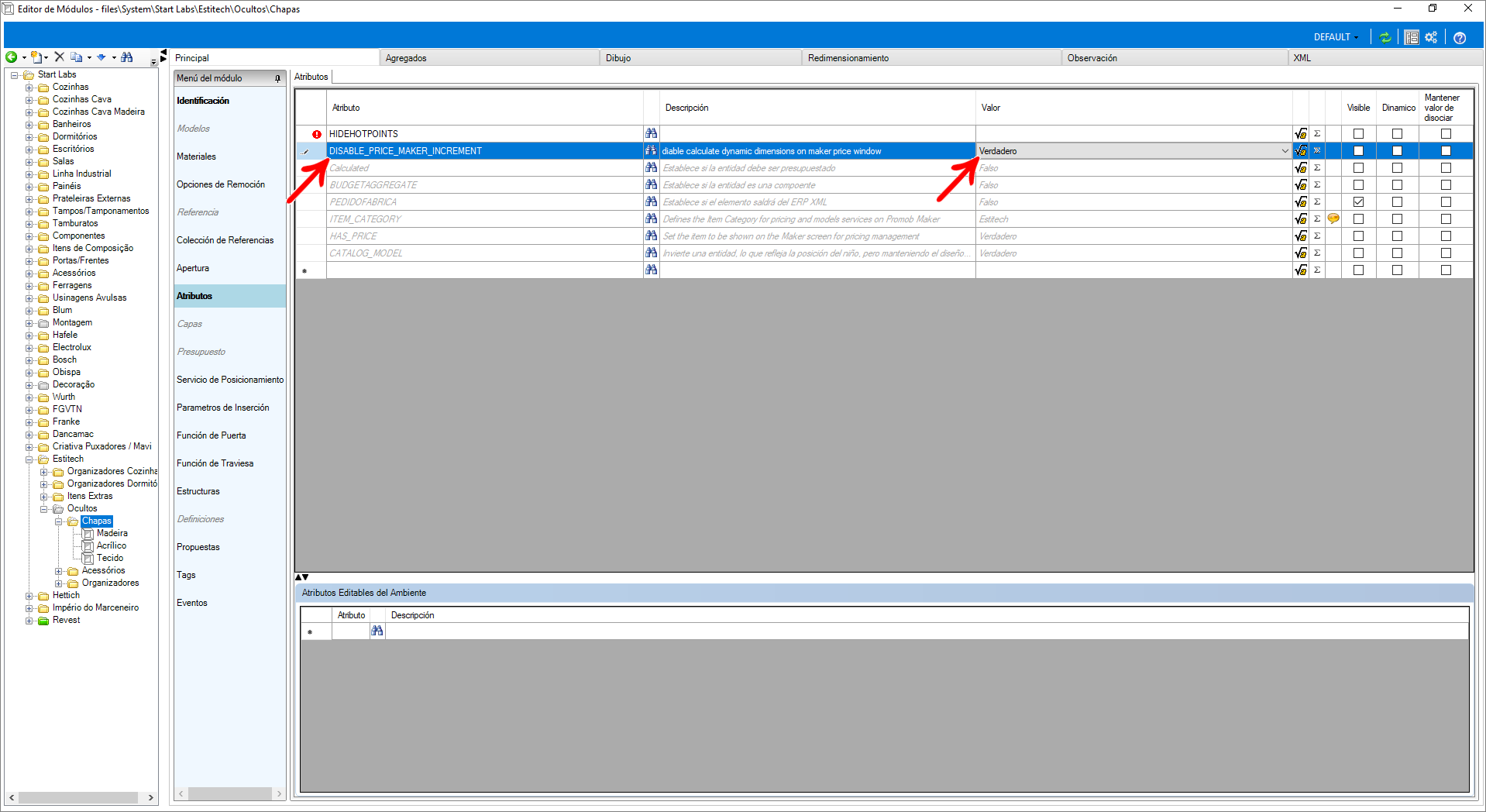Image resolution: width=1486 pixels, height=812 pixels.
Task: Check Mantener valor for HIDEHOTPOINTS row
Action: coord(1446,134)
